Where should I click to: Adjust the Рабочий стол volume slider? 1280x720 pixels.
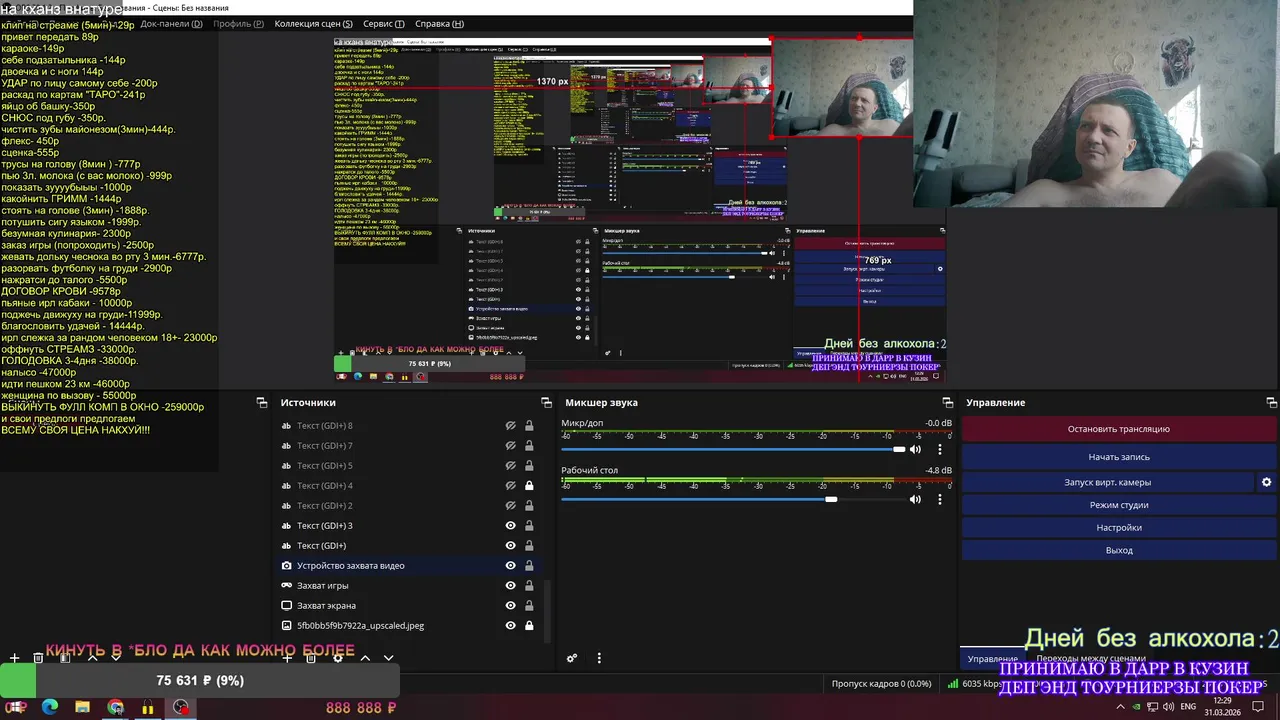[733, 499]
